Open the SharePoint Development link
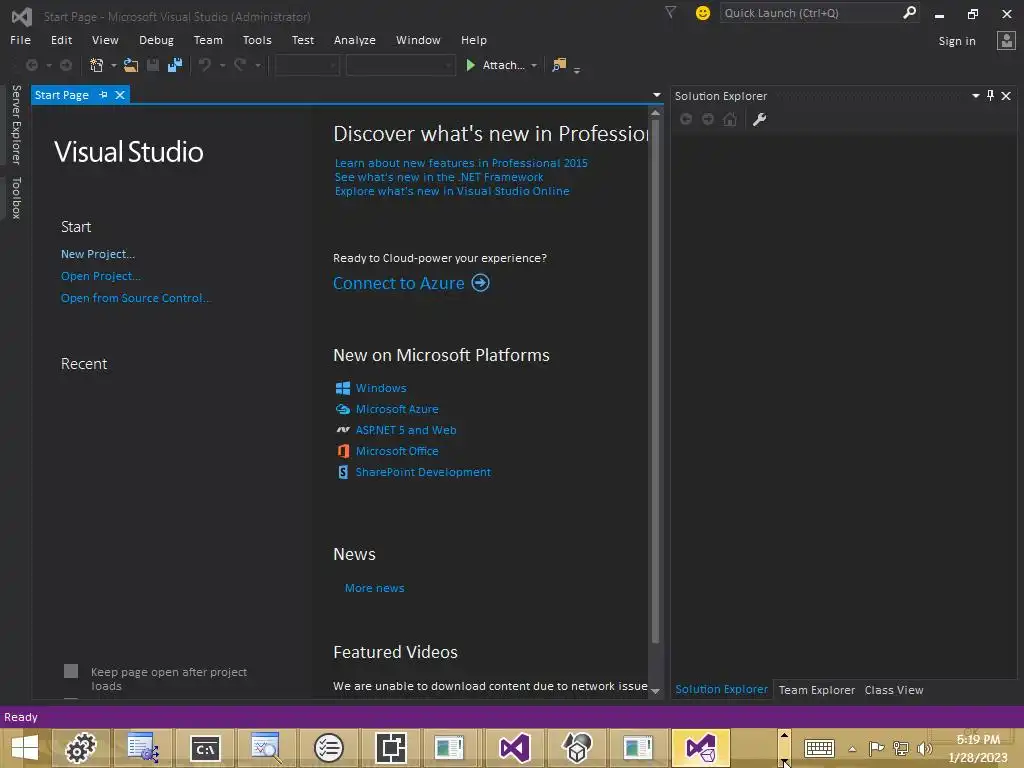This screenshot has height=768, width=1024. [x=423, y=472]
